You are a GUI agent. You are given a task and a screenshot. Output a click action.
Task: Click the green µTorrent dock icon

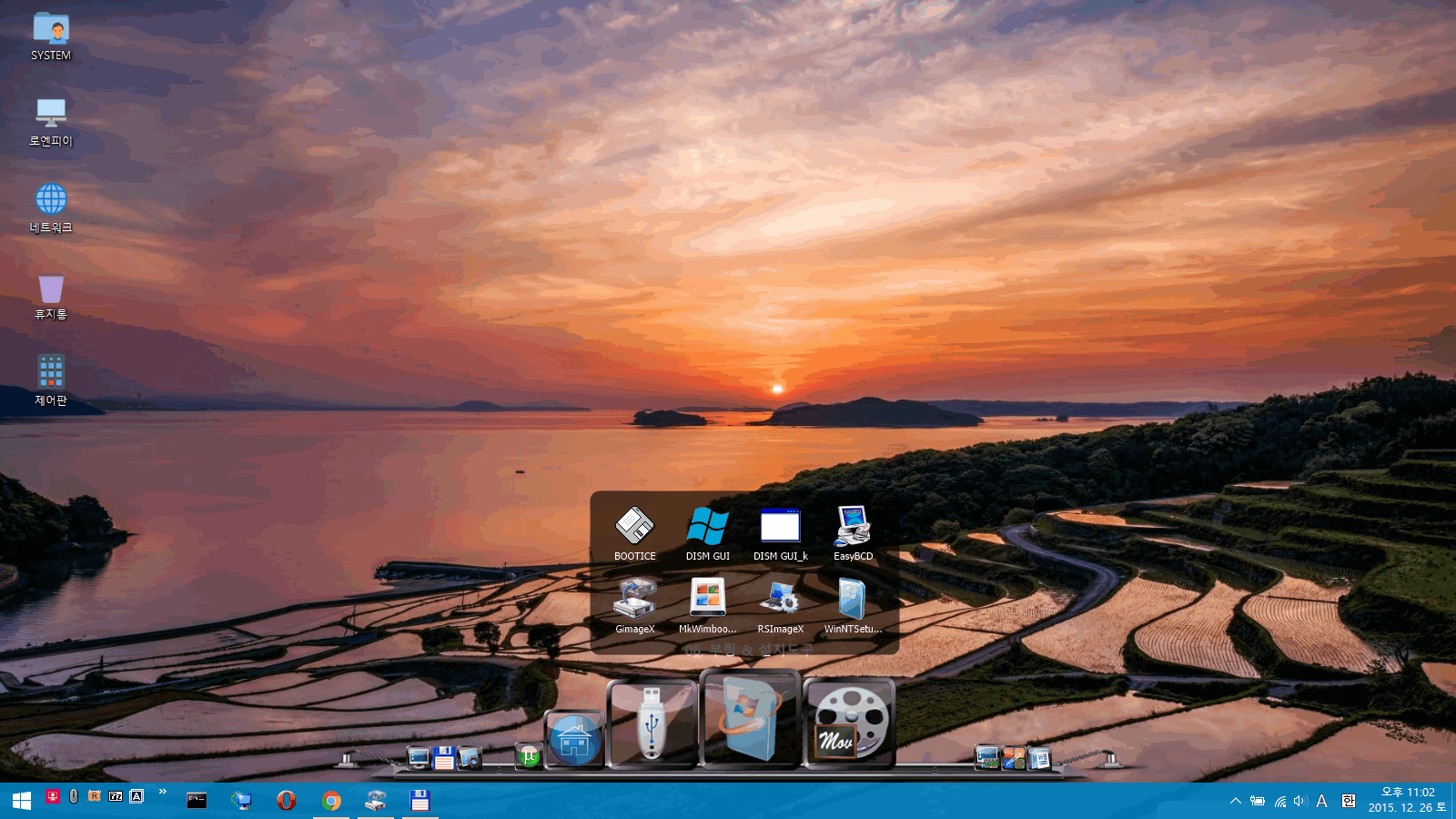529,755
